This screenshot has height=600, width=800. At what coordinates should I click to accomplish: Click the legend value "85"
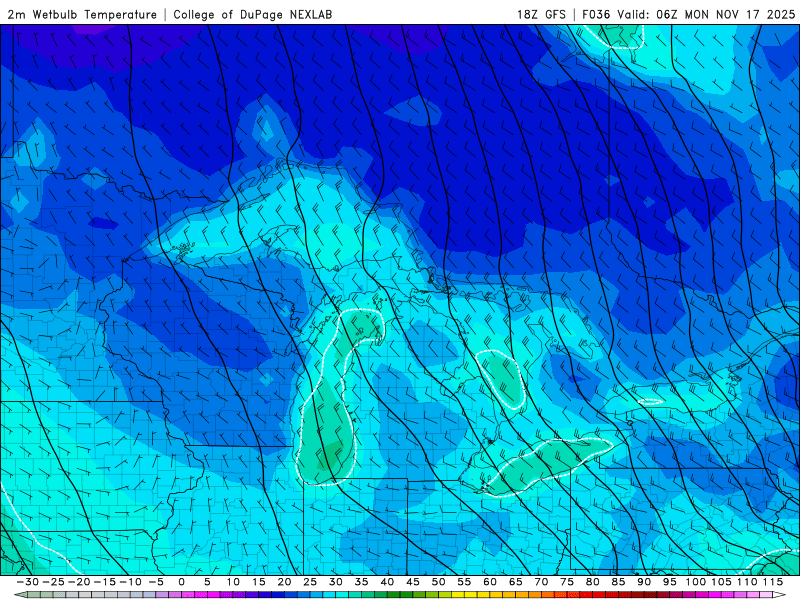tap(618, 582)
